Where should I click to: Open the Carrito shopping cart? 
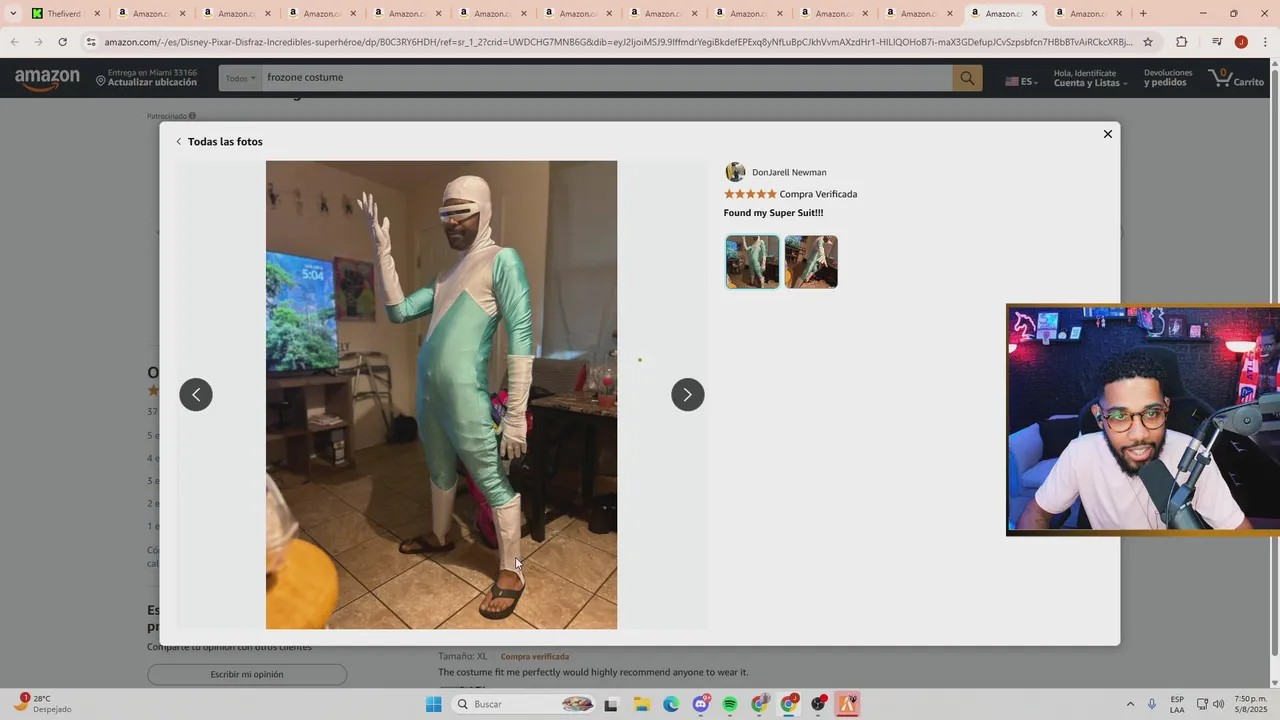click(1237, 78)
